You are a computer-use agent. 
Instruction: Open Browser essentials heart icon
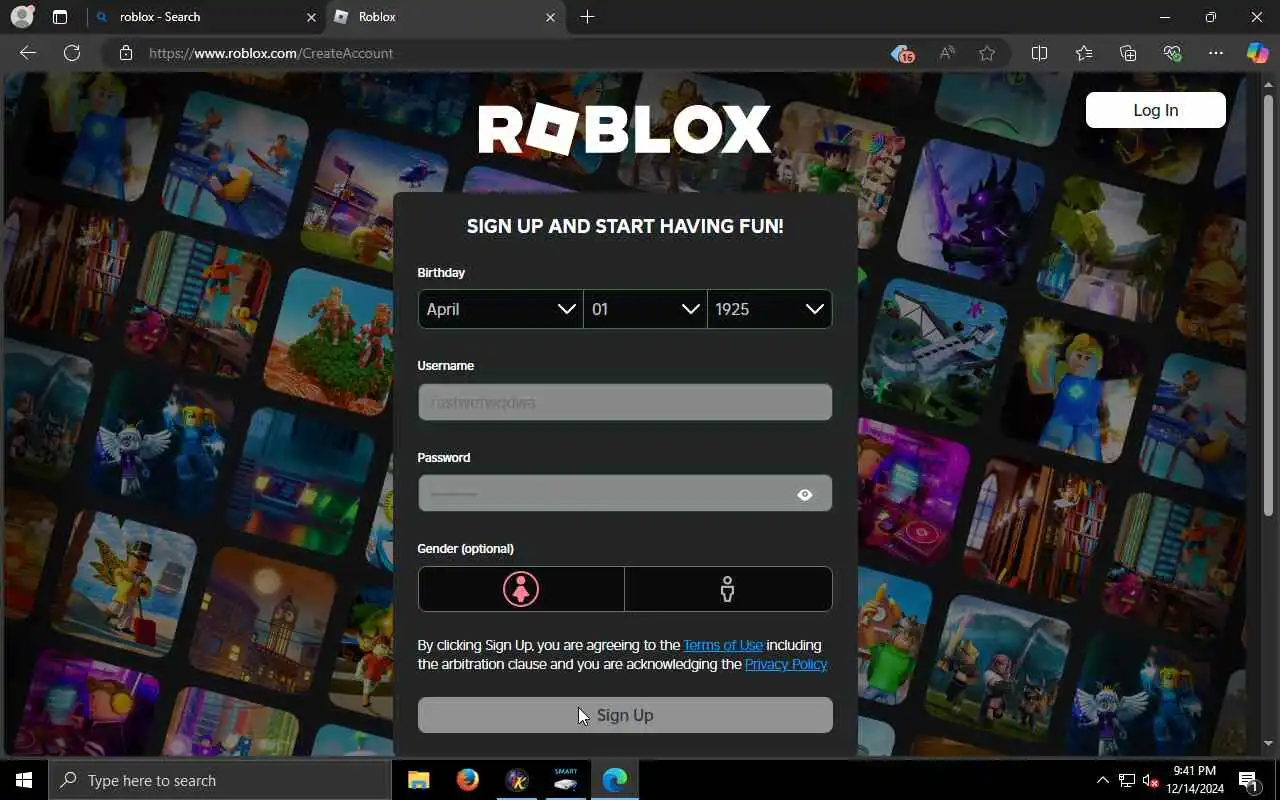pos(1172,53)
